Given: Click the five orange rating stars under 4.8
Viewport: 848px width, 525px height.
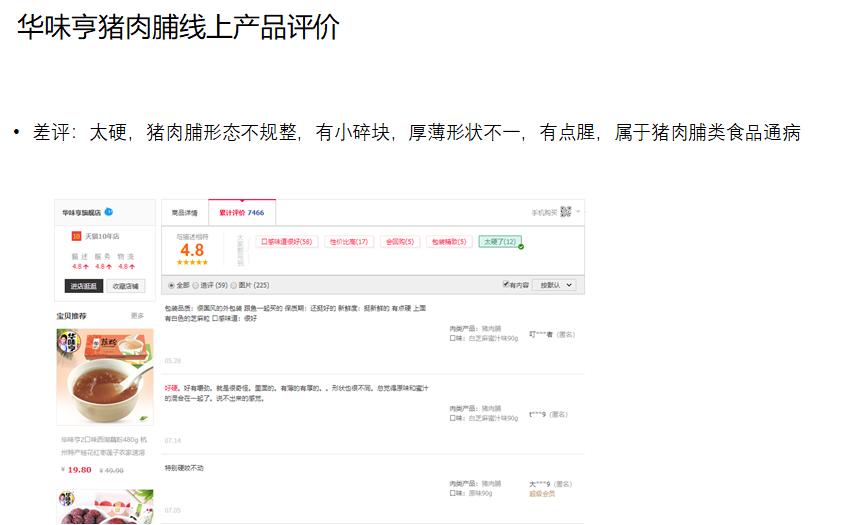Looking at the screenshot, I should 192,262.
